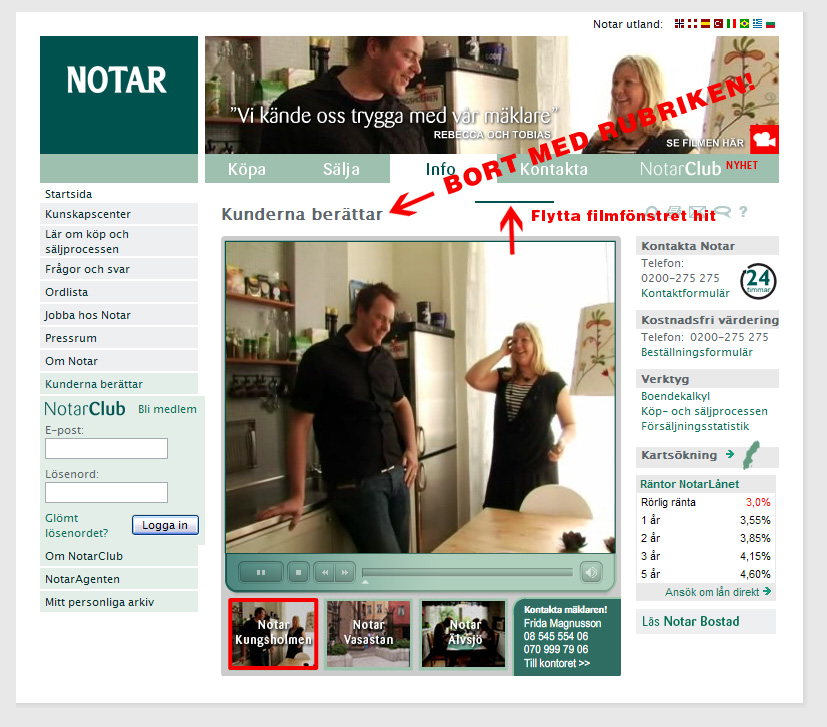Select the Spanish flag icon
This screenshot has width=827, height=727.
tap(705, 24)
